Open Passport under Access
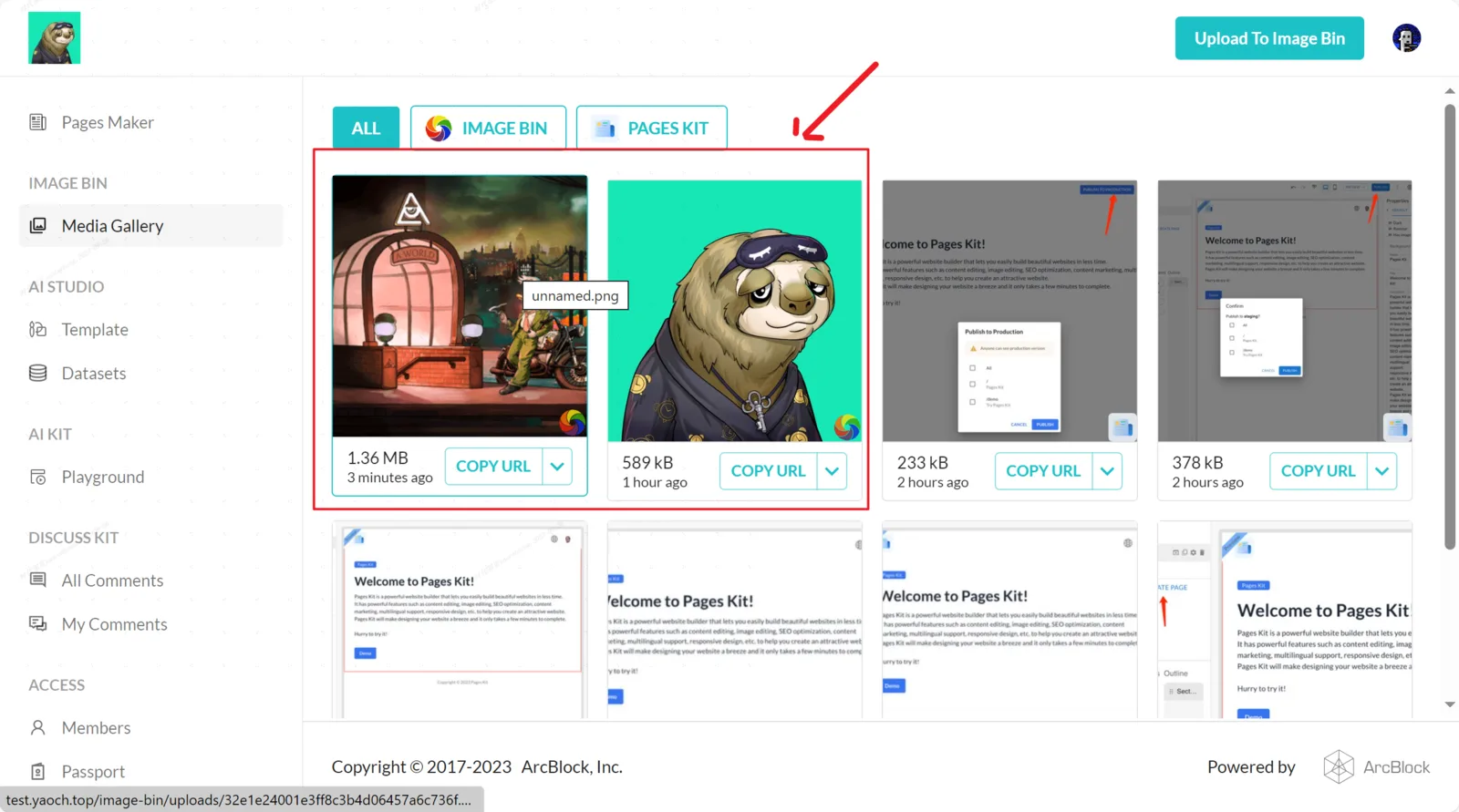Screen dimensions: 1459x812 point(151,771)
